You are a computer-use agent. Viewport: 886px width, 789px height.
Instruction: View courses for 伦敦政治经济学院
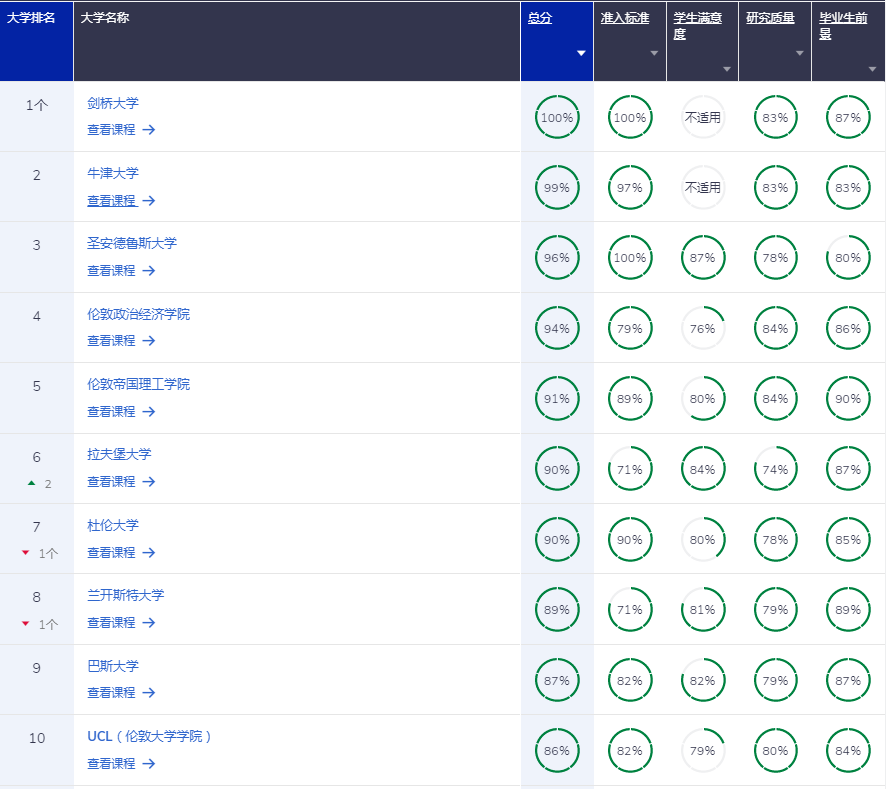[121, 341]
